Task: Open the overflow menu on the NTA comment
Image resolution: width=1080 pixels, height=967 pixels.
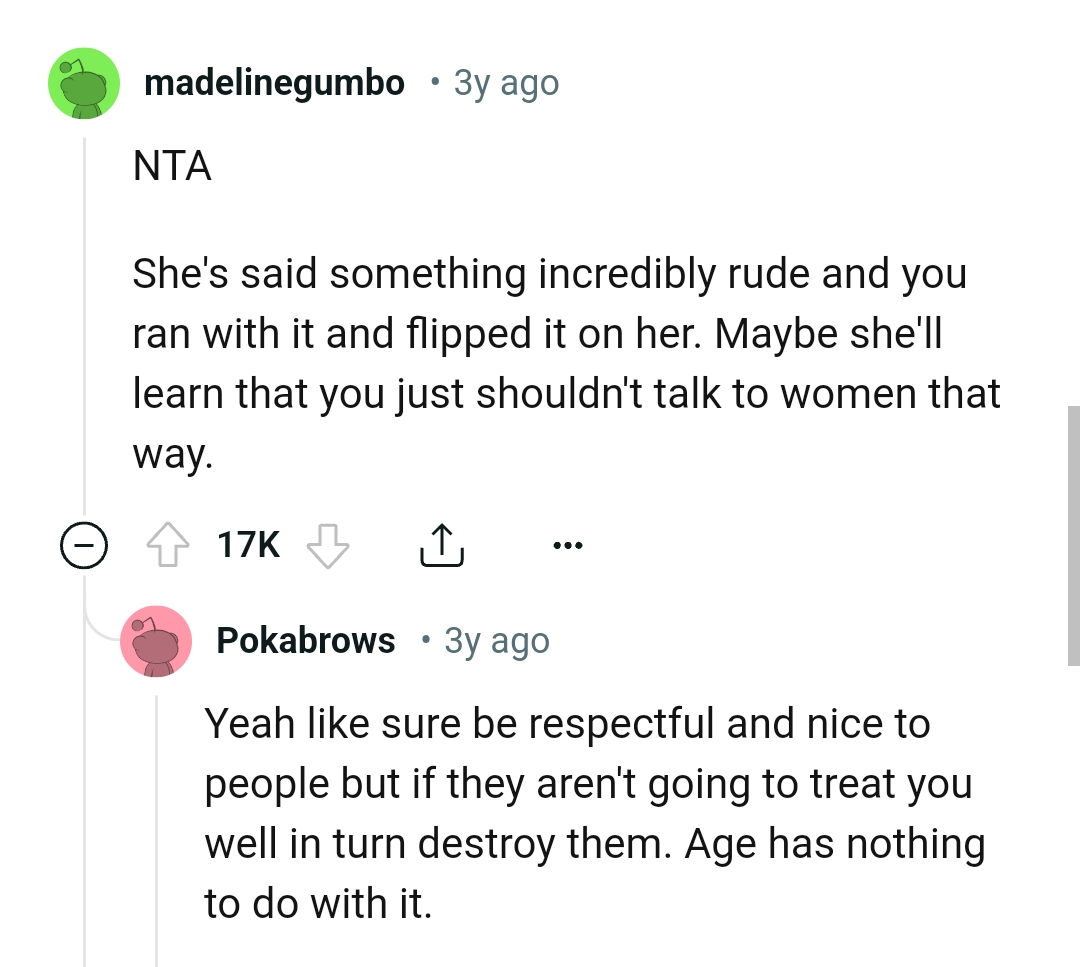Action: 568,544
